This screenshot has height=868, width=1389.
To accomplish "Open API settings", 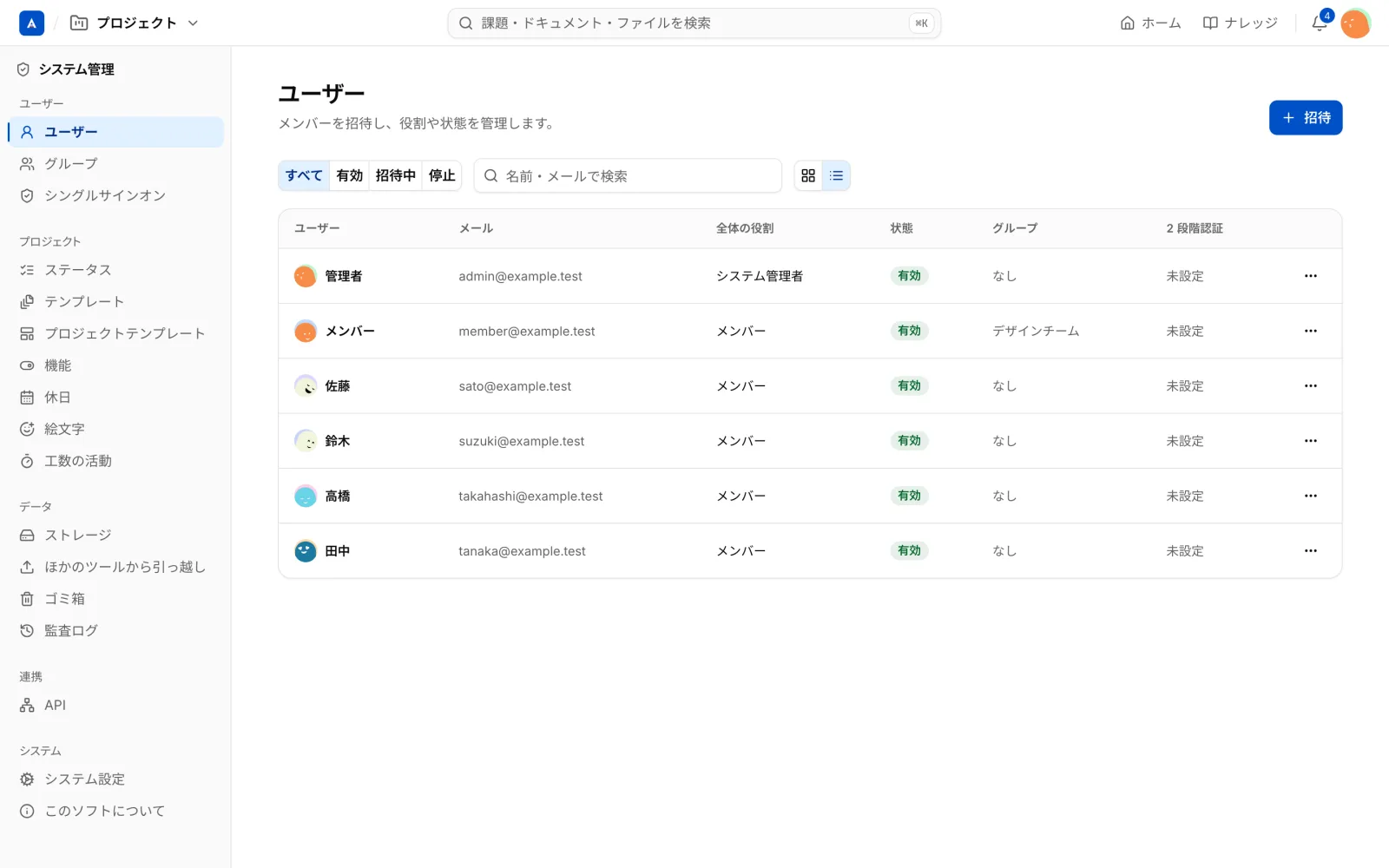I will click(x=115, y=705).
